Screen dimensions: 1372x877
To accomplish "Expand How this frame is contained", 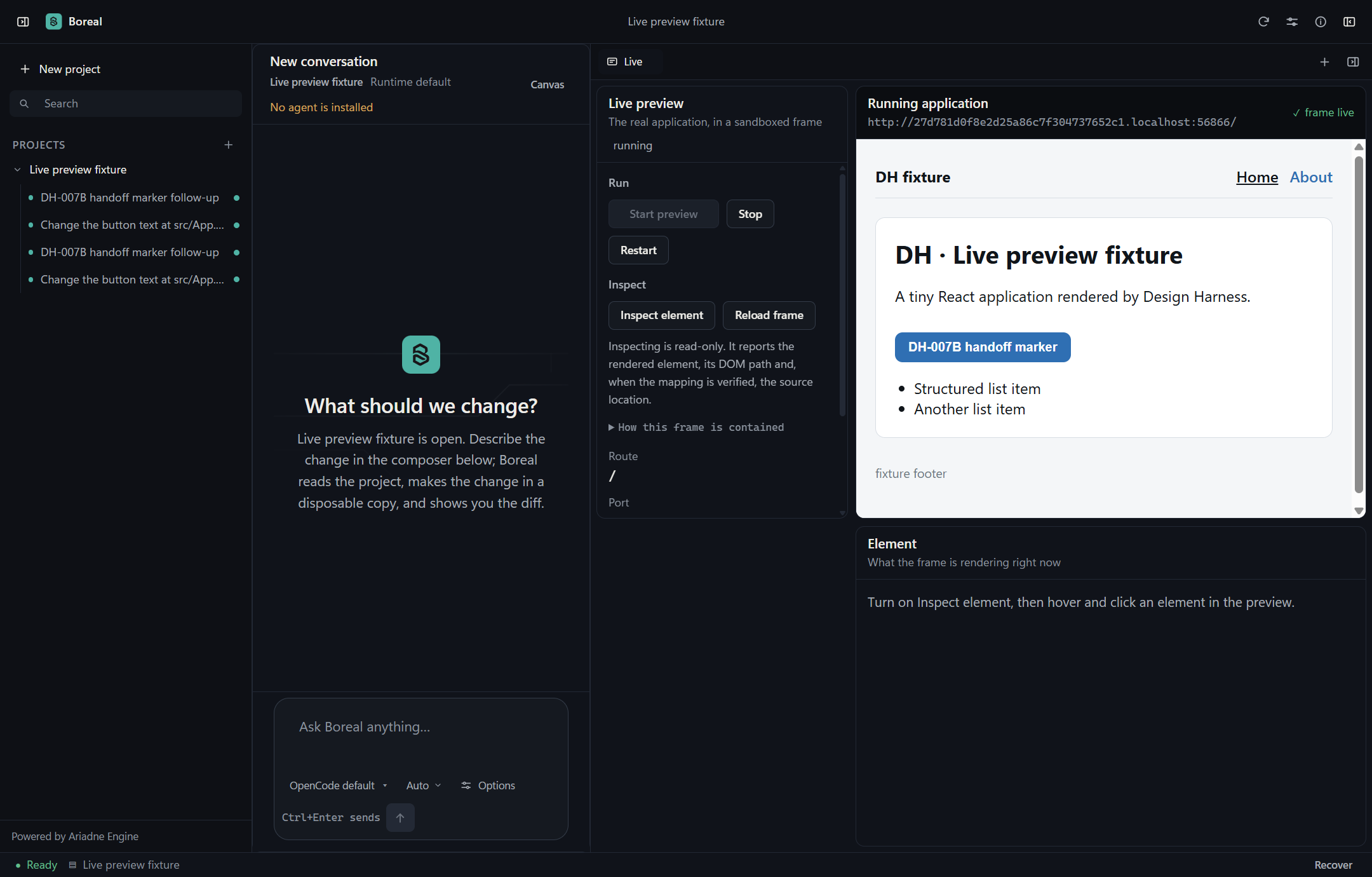I will pos(696,427).
